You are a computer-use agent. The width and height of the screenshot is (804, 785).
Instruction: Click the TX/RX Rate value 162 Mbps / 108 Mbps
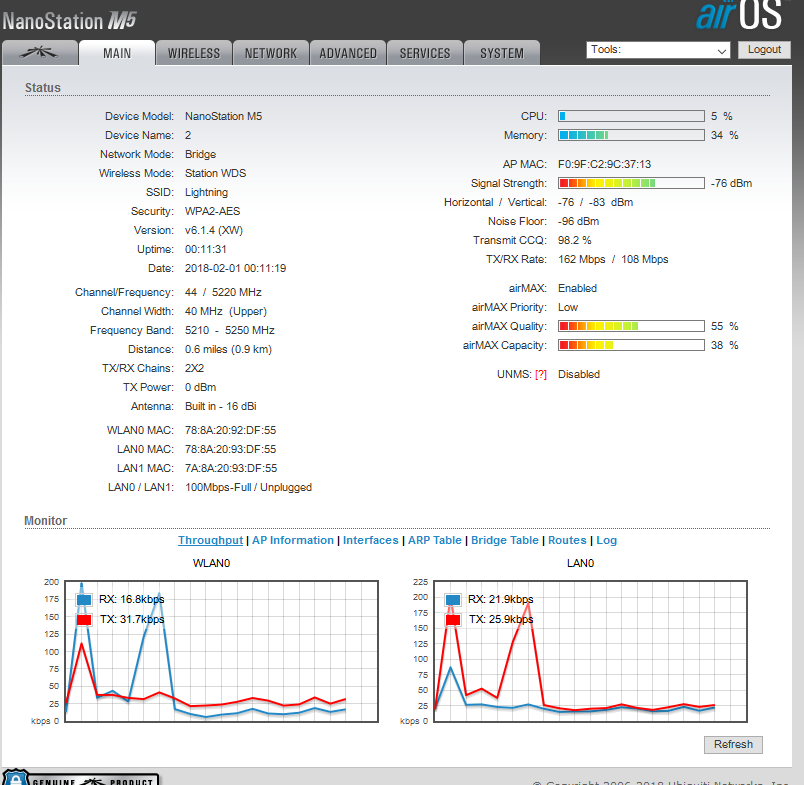(613, 259)
